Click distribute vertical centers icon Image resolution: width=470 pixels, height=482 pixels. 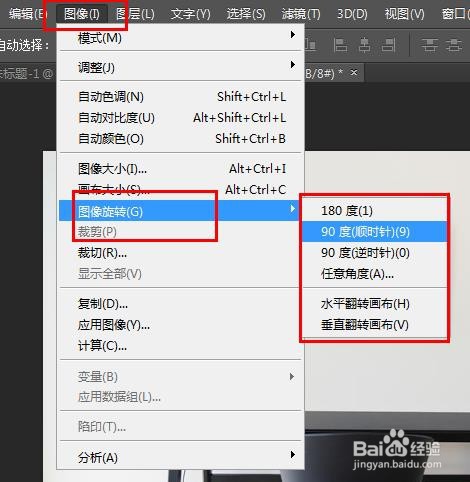454,45
